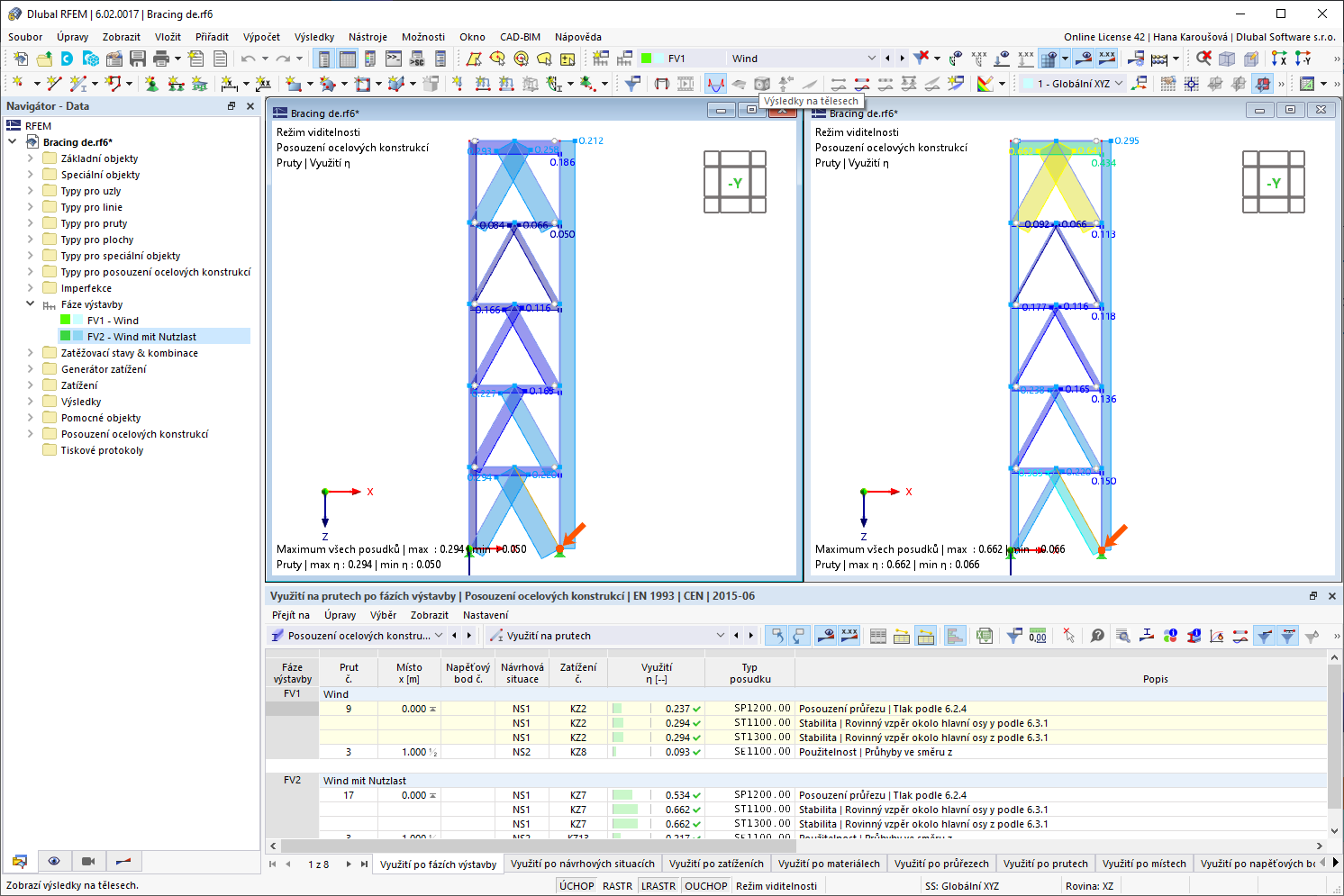Click 'Výběr' in results panel menu
This screenshot has height=896, width=1344.
[x=383, y=615]
